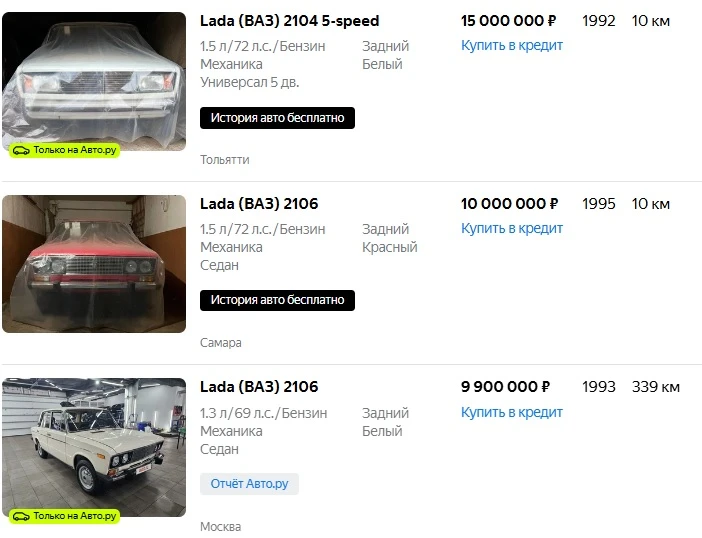Click the Тольятти location label
The height and width of the screenshot is (538, 702).
(224, 160)
